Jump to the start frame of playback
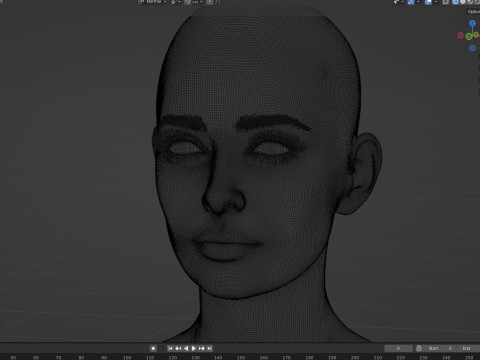This screenshot has height=360, width=480. (170, 348)
